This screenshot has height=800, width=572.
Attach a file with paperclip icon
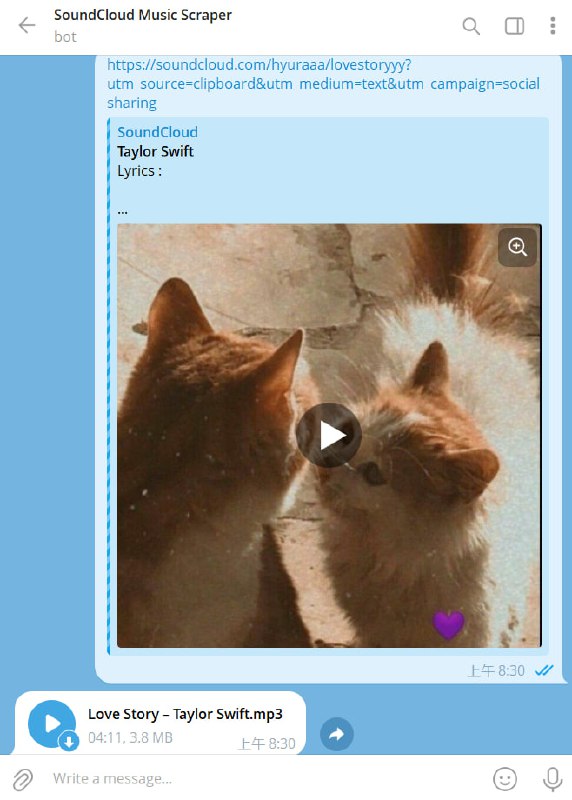pyautogui.click(x=22, y=779)
